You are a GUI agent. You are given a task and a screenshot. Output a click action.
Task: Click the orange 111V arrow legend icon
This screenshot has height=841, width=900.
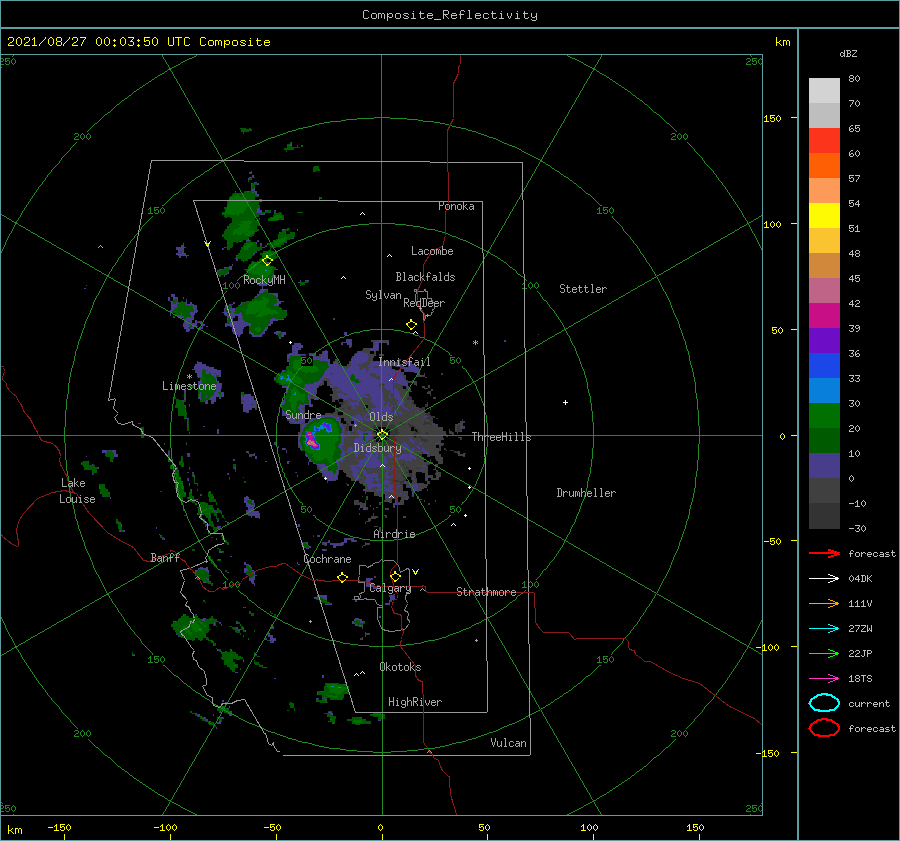824,603
